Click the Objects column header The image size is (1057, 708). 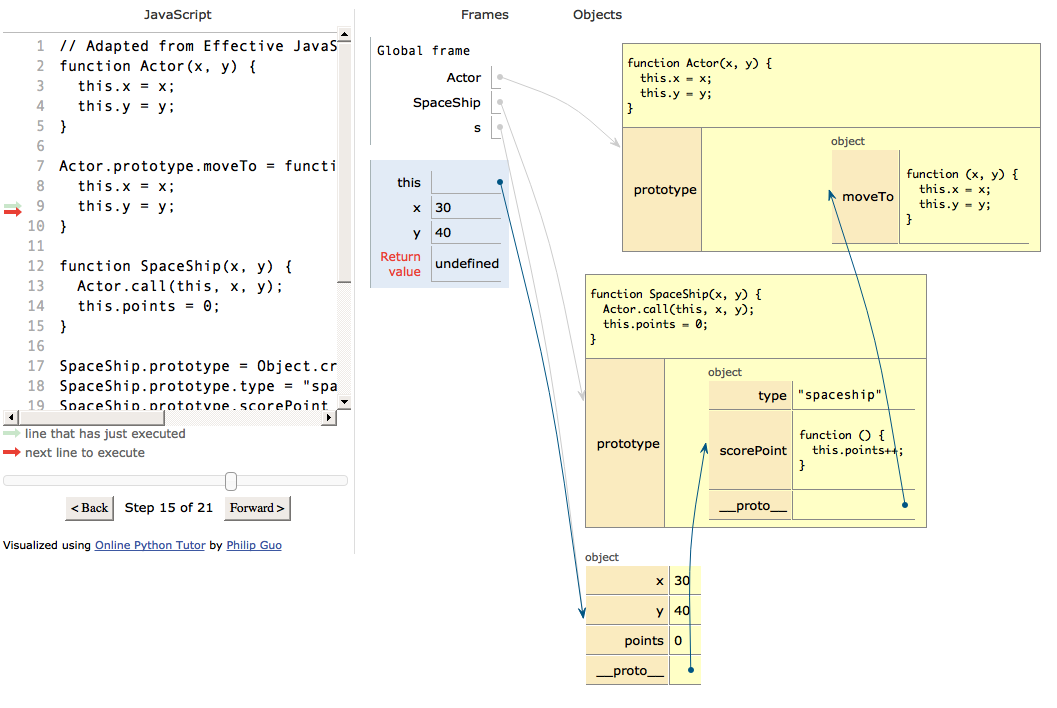point(597,15)
